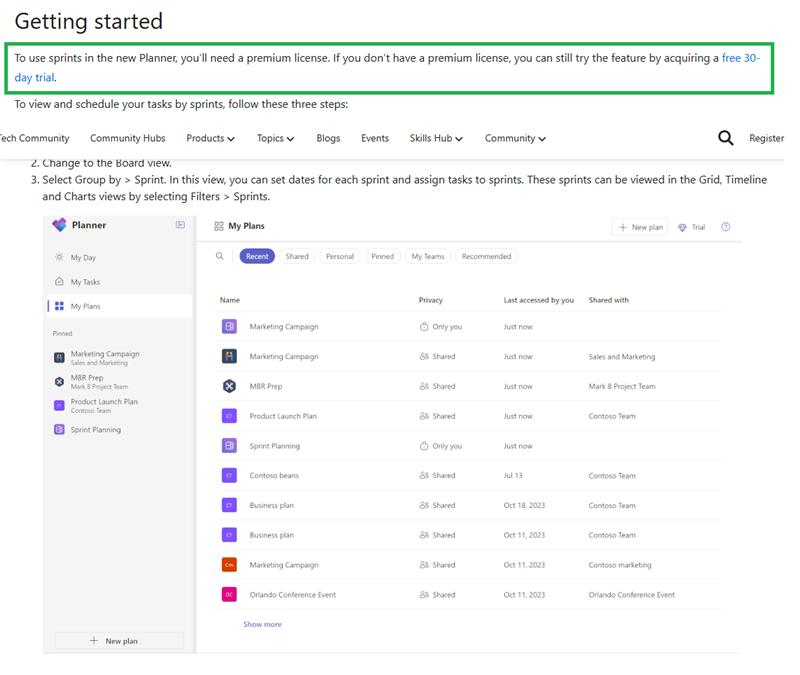Click the Business plan Oct 18 row icon

229,505
